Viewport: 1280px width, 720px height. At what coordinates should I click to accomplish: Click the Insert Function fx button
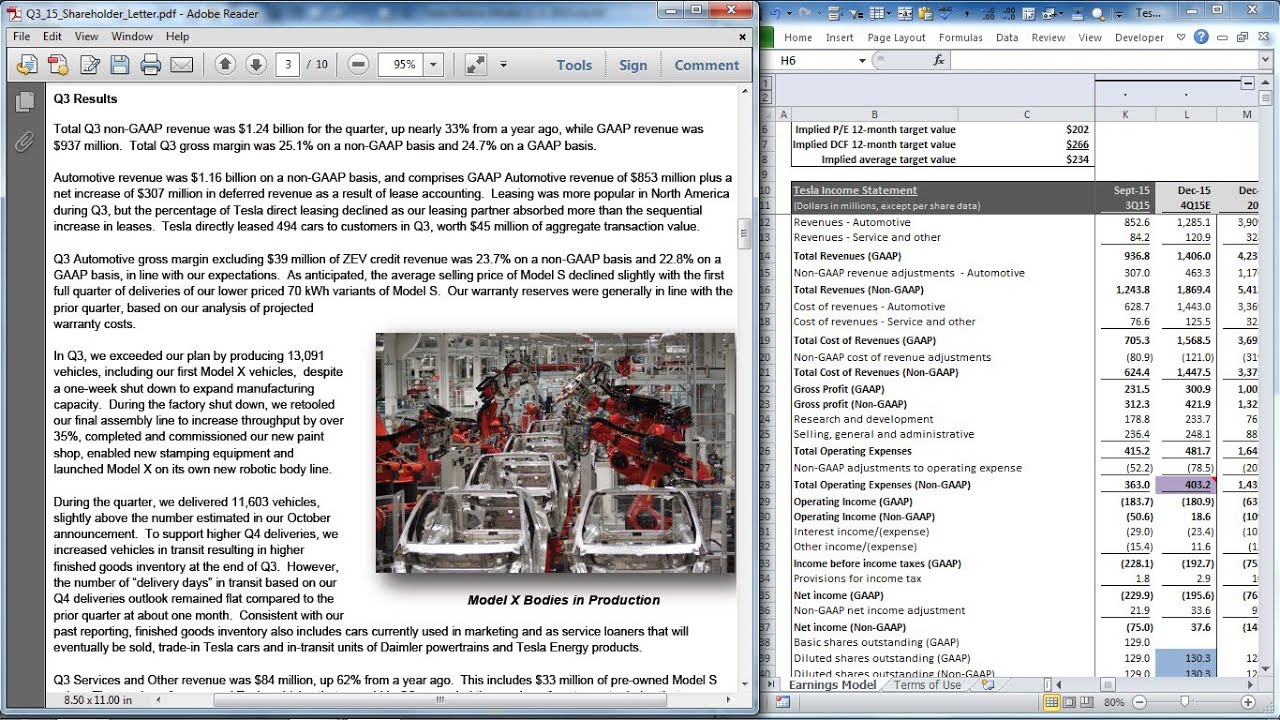(x=939, y=60)
